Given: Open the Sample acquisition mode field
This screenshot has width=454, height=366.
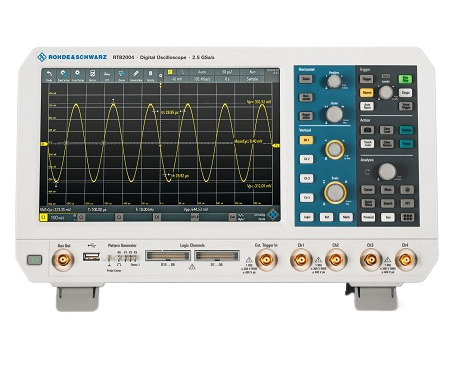Looking at the screenshot, I should tap(252, 79).
